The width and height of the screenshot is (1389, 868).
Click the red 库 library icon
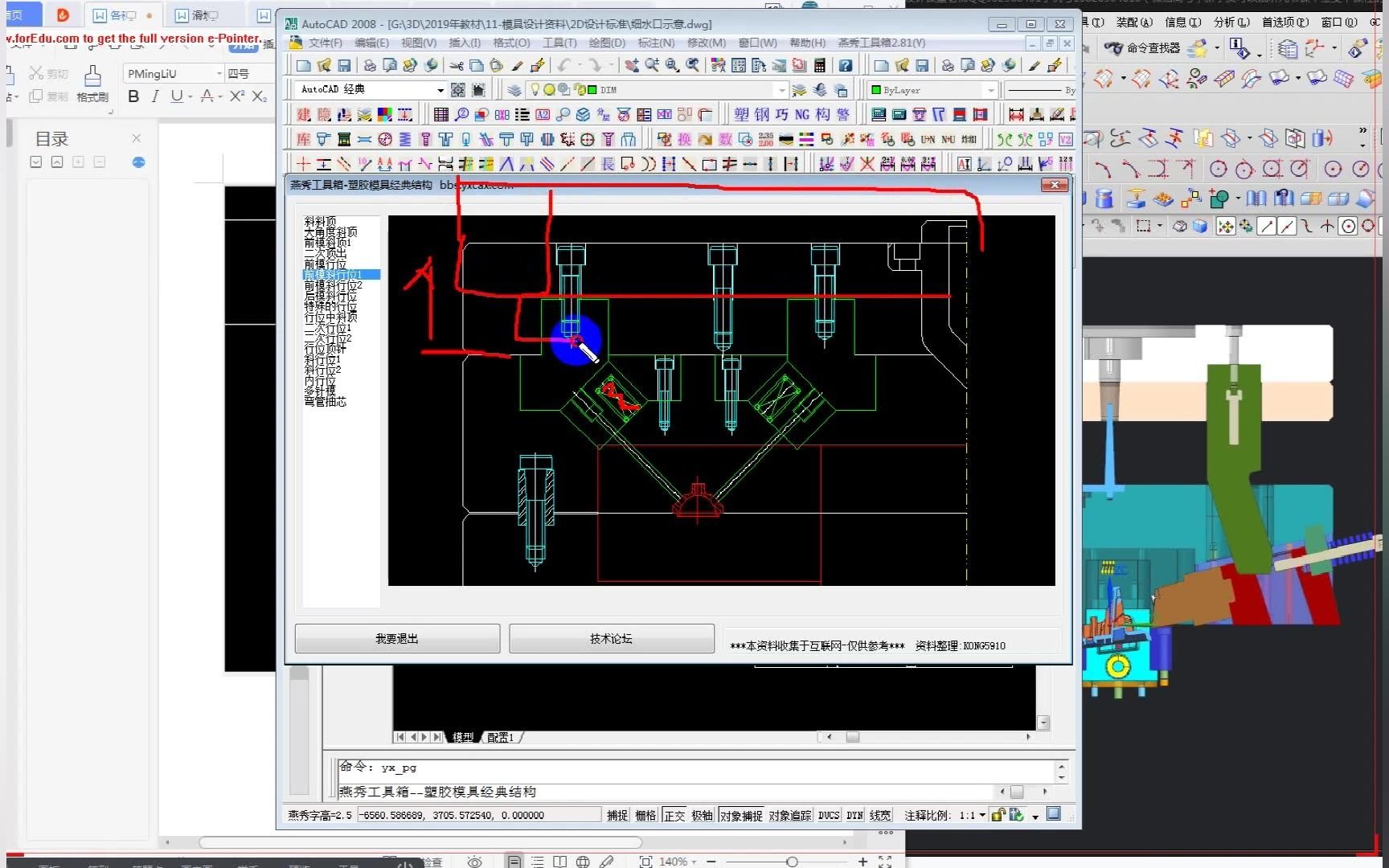click(x=303, y=139)
